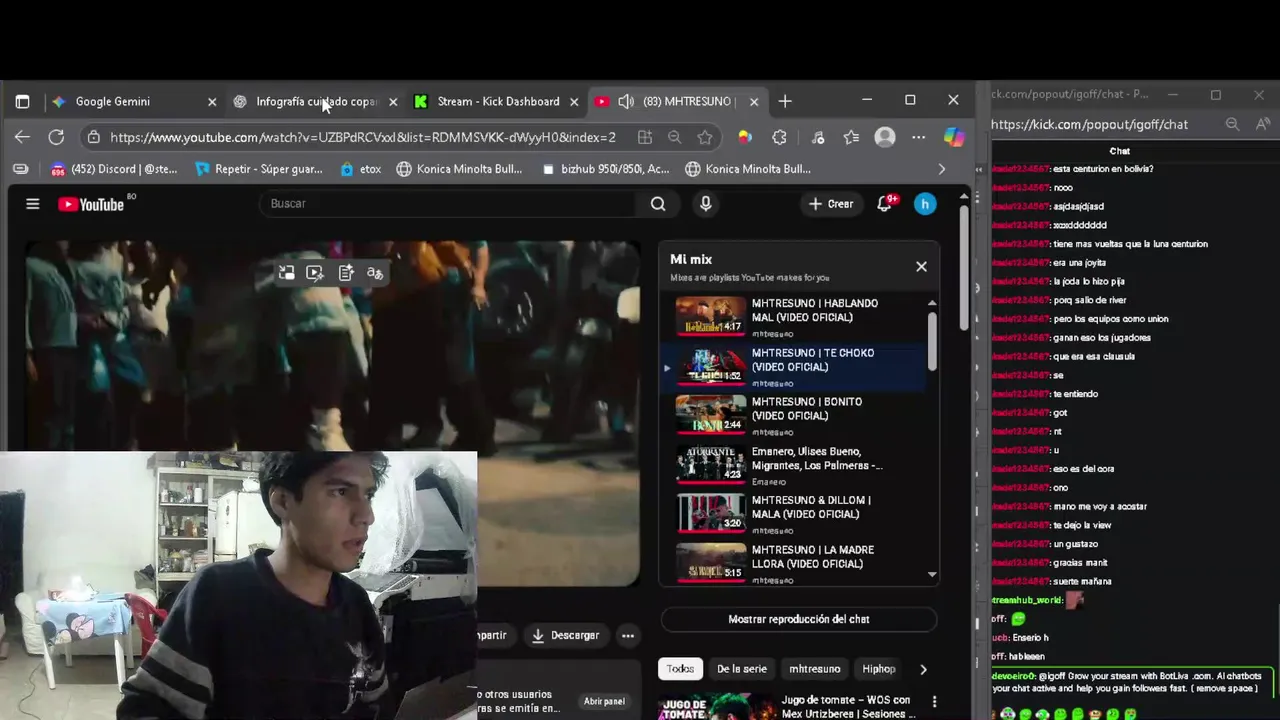This screenshot has height=720, width=1280.
Task: Show more filter chips with right arrow
Action: [x=923, y=669]
